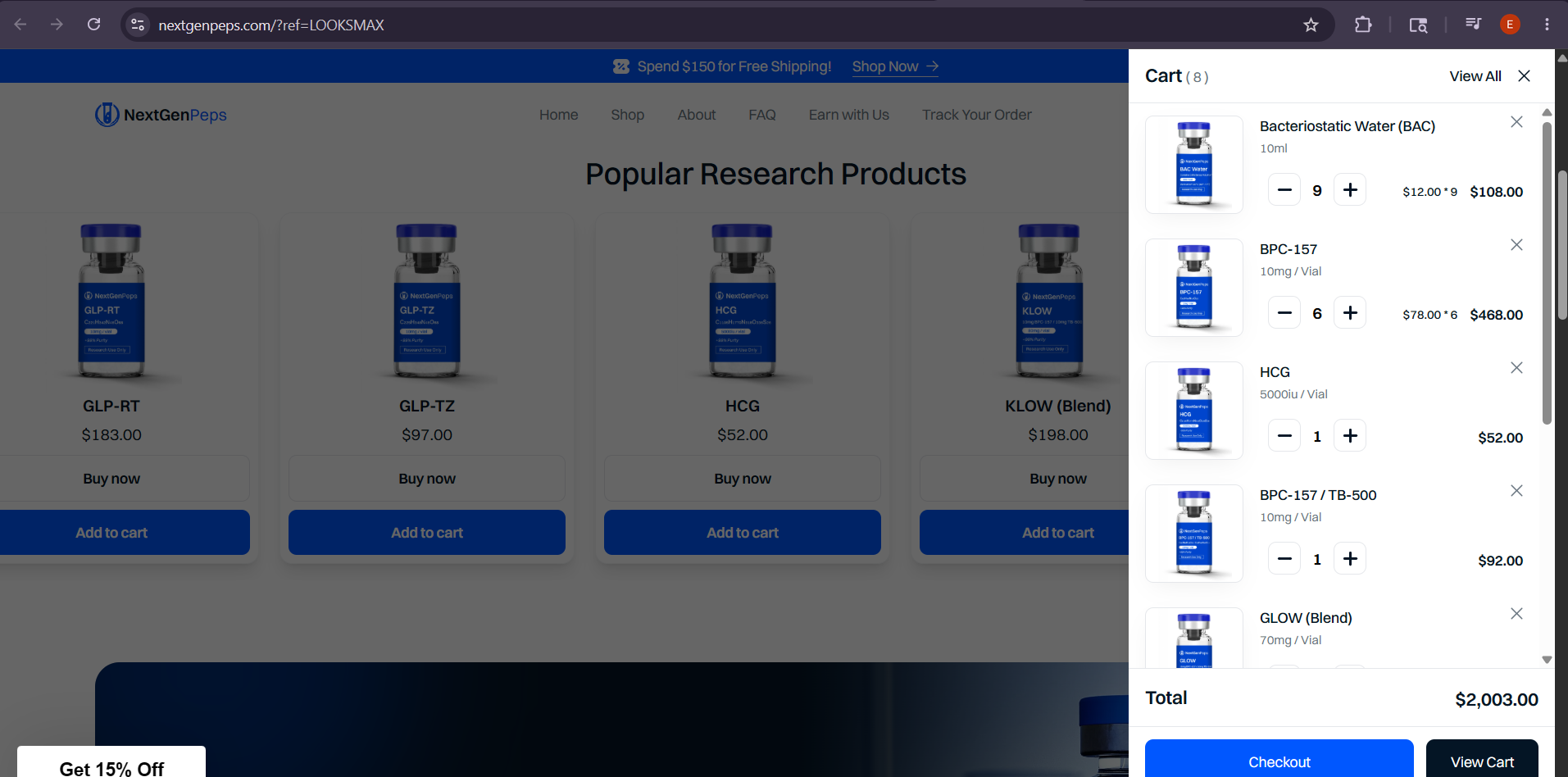The image size is (1568, 777).
Task: Open the FAQ nav item
Action: pos(762,115)
